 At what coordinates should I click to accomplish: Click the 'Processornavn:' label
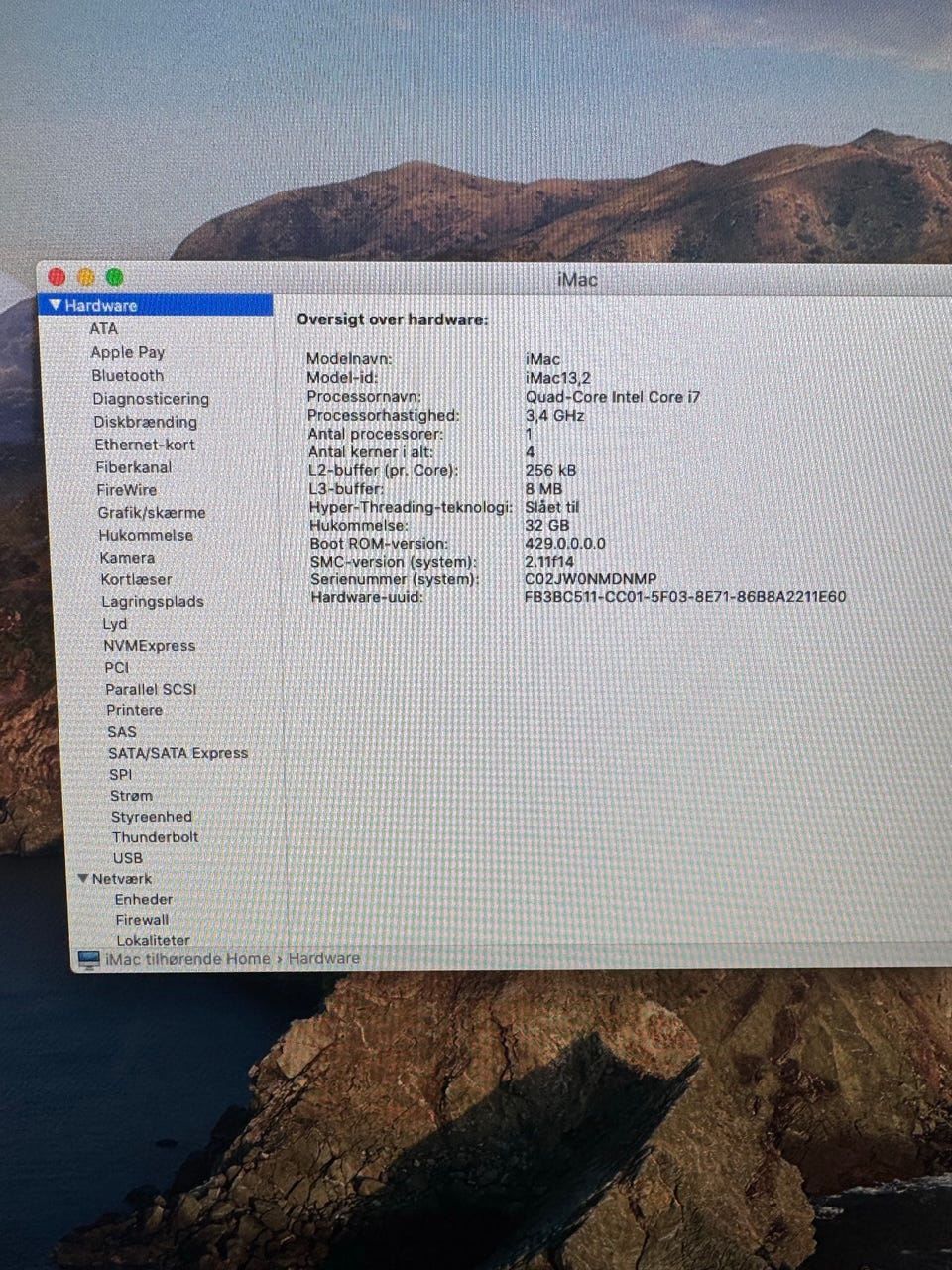[364, 397]
